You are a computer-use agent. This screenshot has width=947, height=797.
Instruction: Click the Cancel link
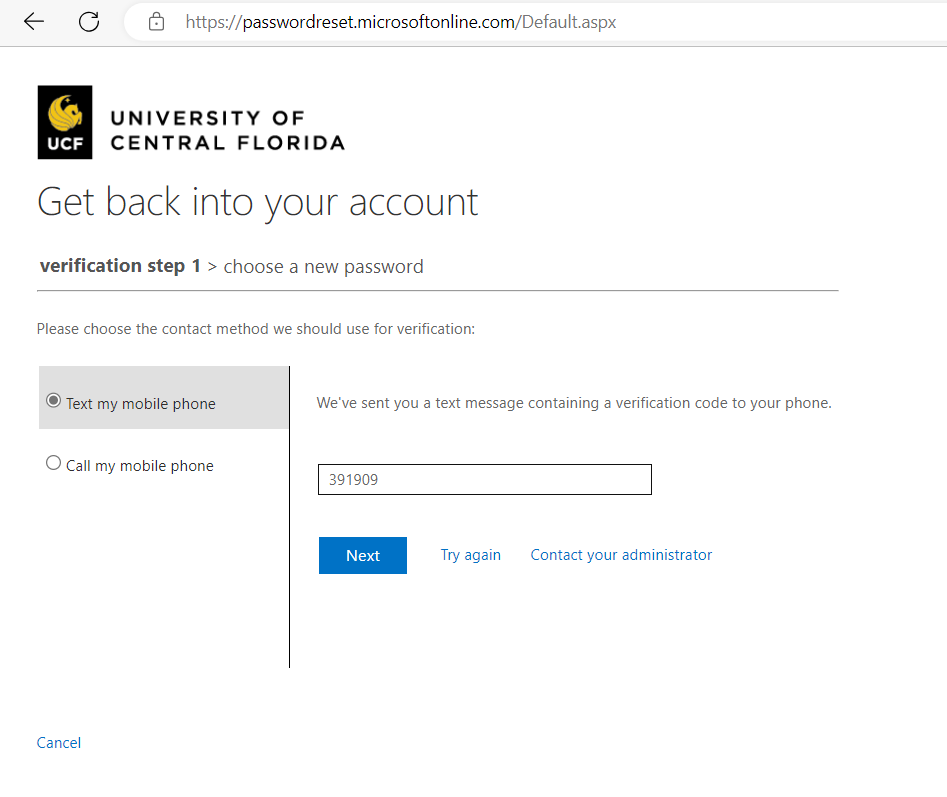pyautogui.click(x=59, y=743)
